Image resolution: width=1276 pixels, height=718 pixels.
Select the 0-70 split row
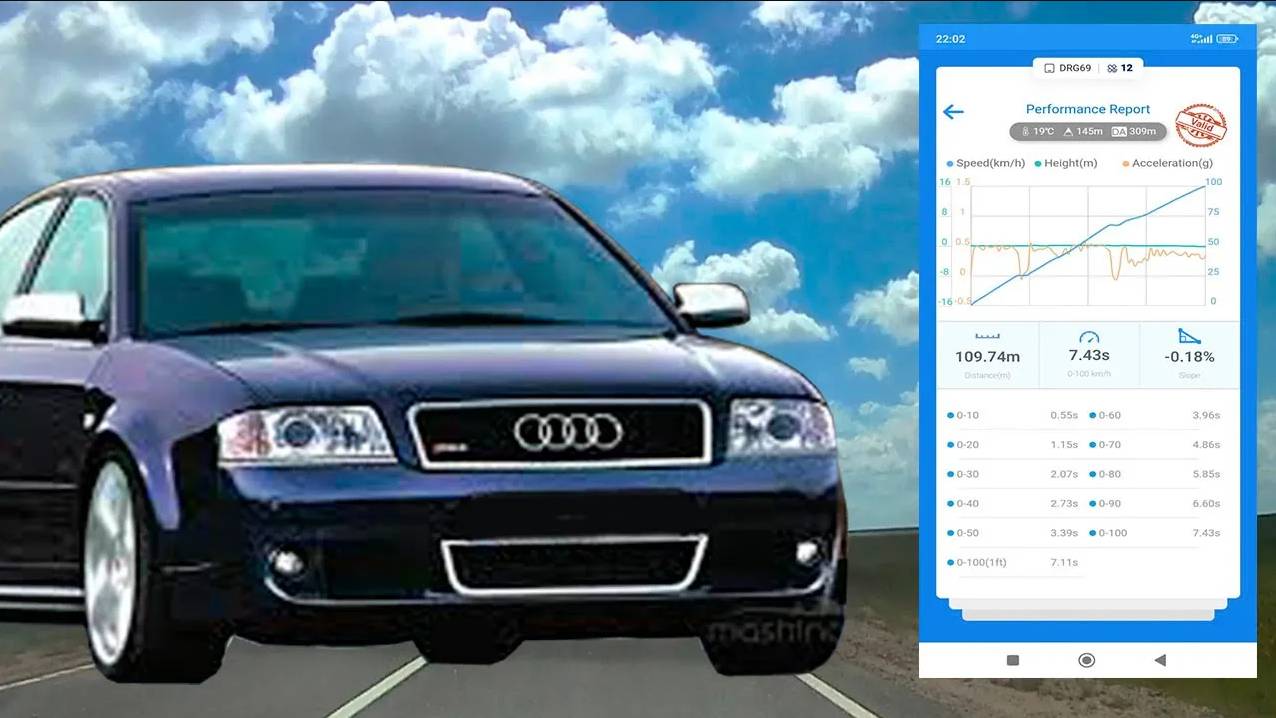[x=1154, y=444]
